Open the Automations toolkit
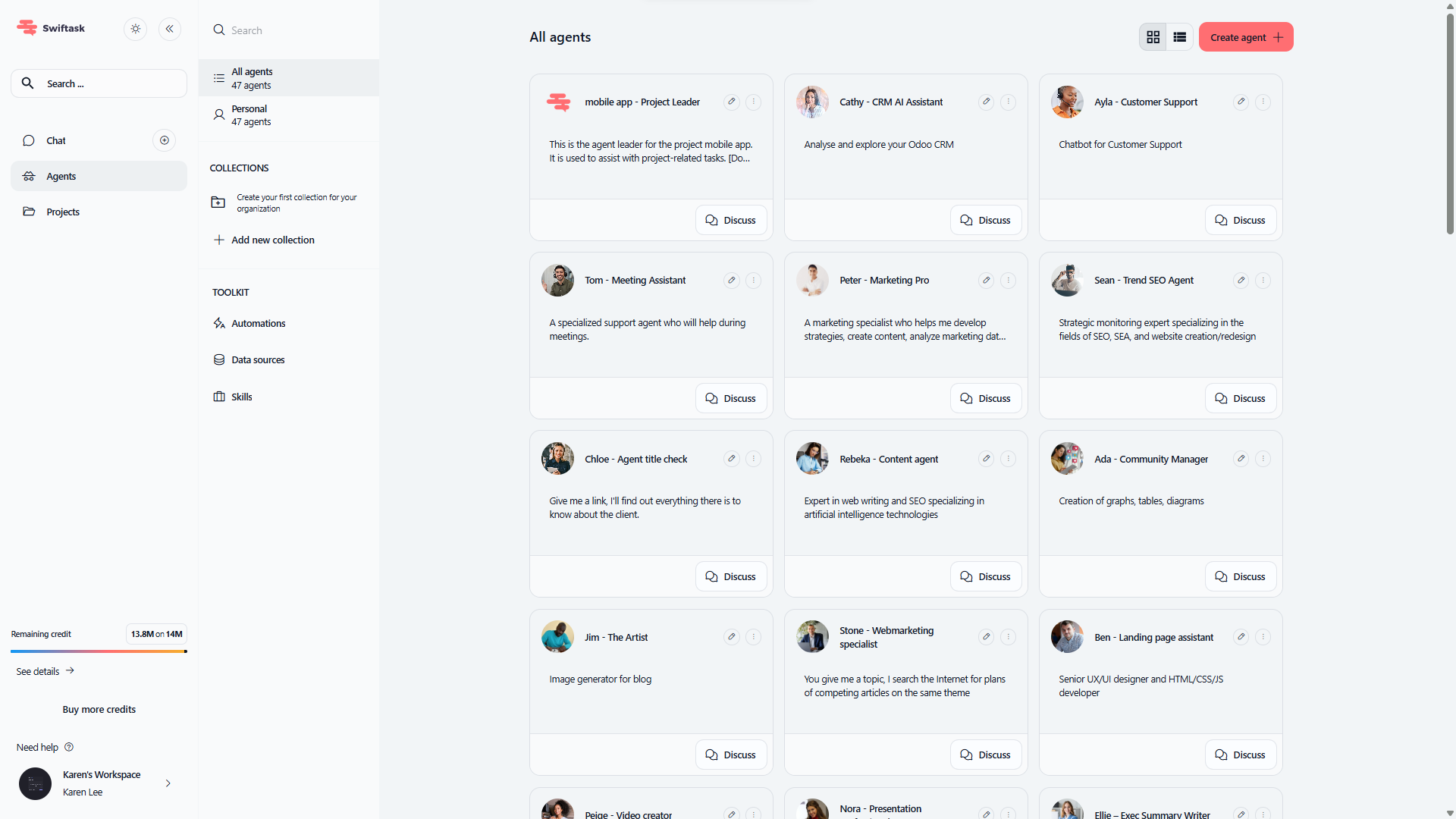 258,324
